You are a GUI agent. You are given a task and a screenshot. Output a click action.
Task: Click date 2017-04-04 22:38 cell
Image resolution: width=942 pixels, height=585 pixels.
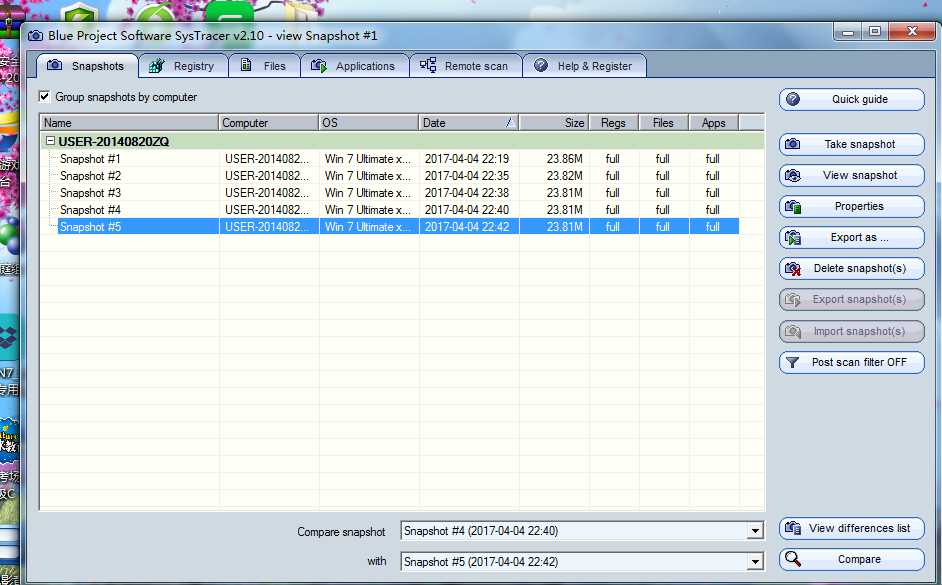[467, 193]
